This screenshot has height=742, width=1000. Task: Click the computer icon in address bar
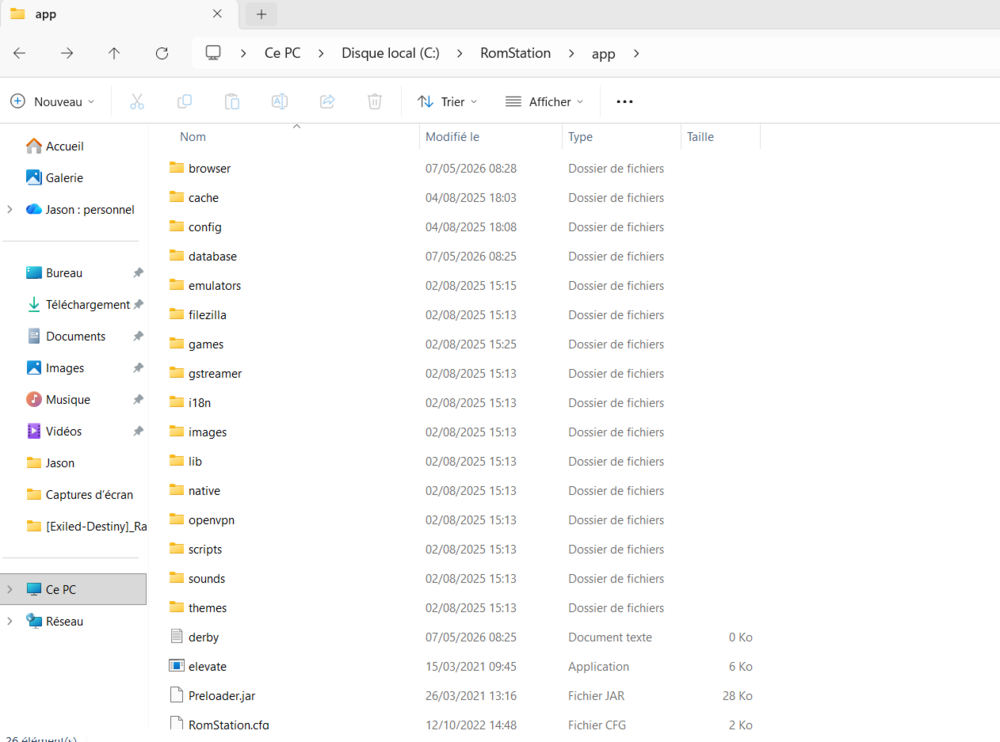coord(213,53)
